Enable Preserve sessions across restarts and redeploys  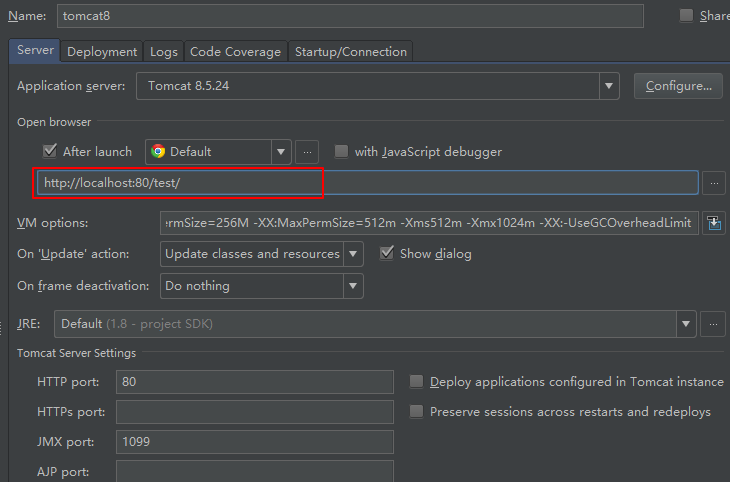pyautogui.click(x=416, y=412)
